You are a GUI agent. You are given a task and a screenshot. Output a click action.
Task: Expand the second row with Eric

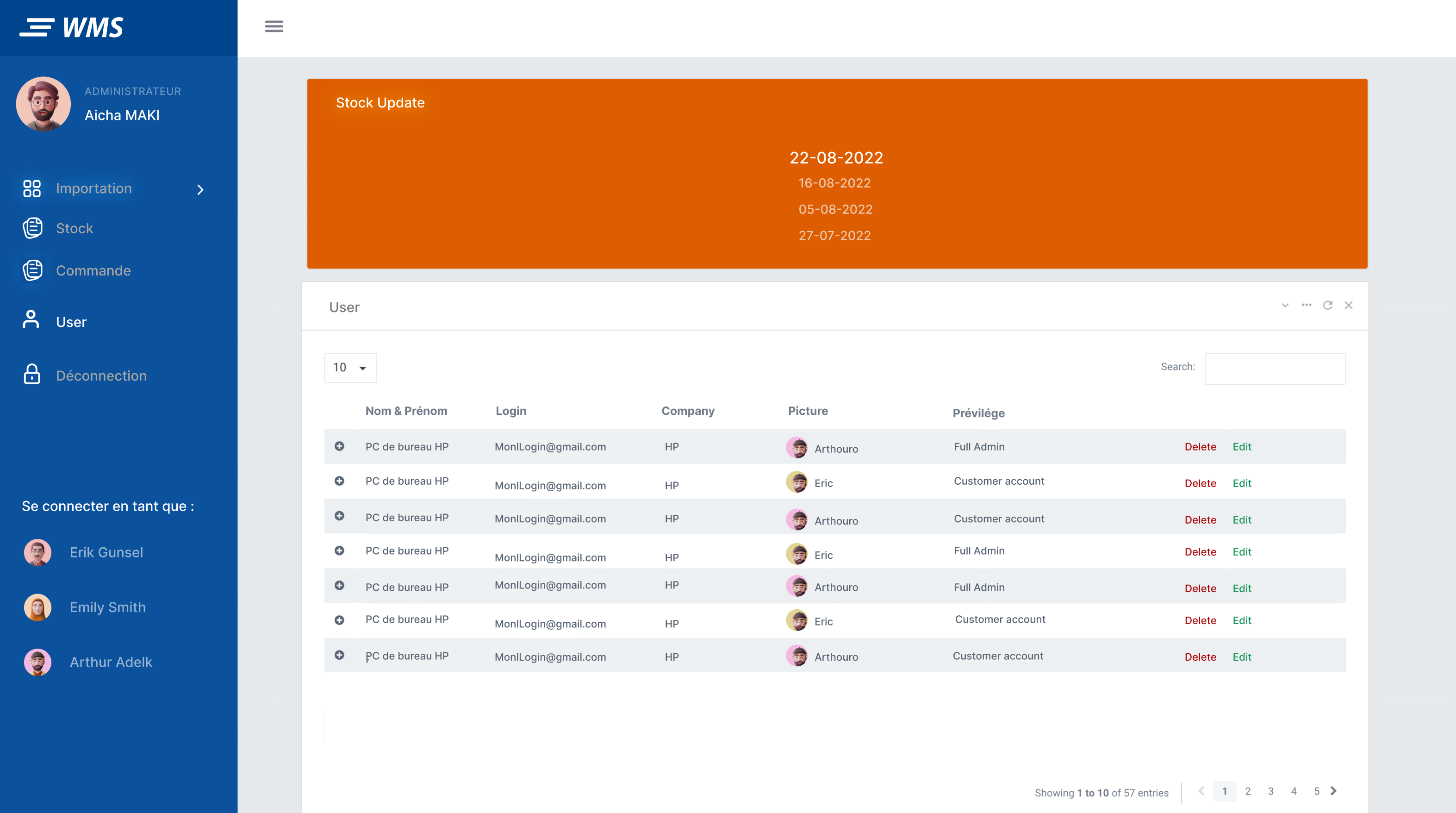(x=339, y=481)
